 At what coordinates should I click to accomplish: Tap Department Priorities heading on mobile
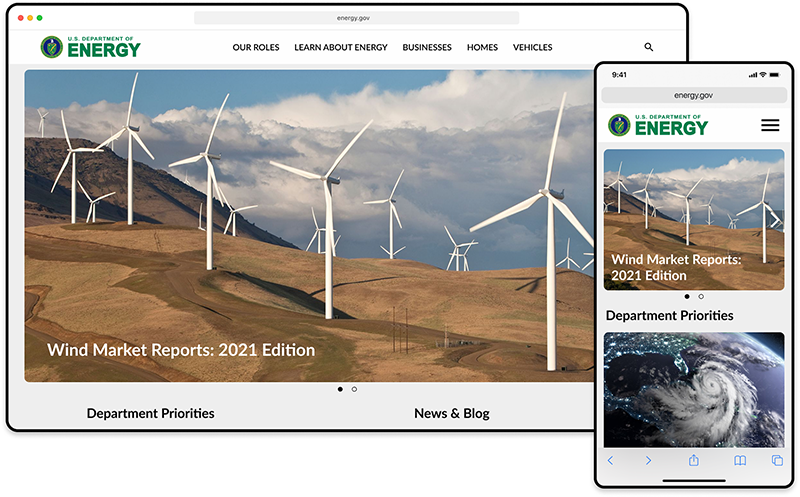coord(669,316)
